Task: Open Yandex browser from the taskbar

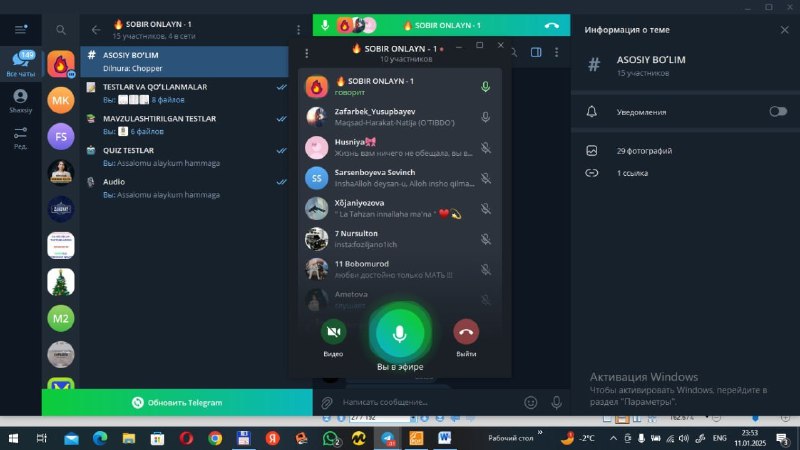Action: click(x=272, y=438)
